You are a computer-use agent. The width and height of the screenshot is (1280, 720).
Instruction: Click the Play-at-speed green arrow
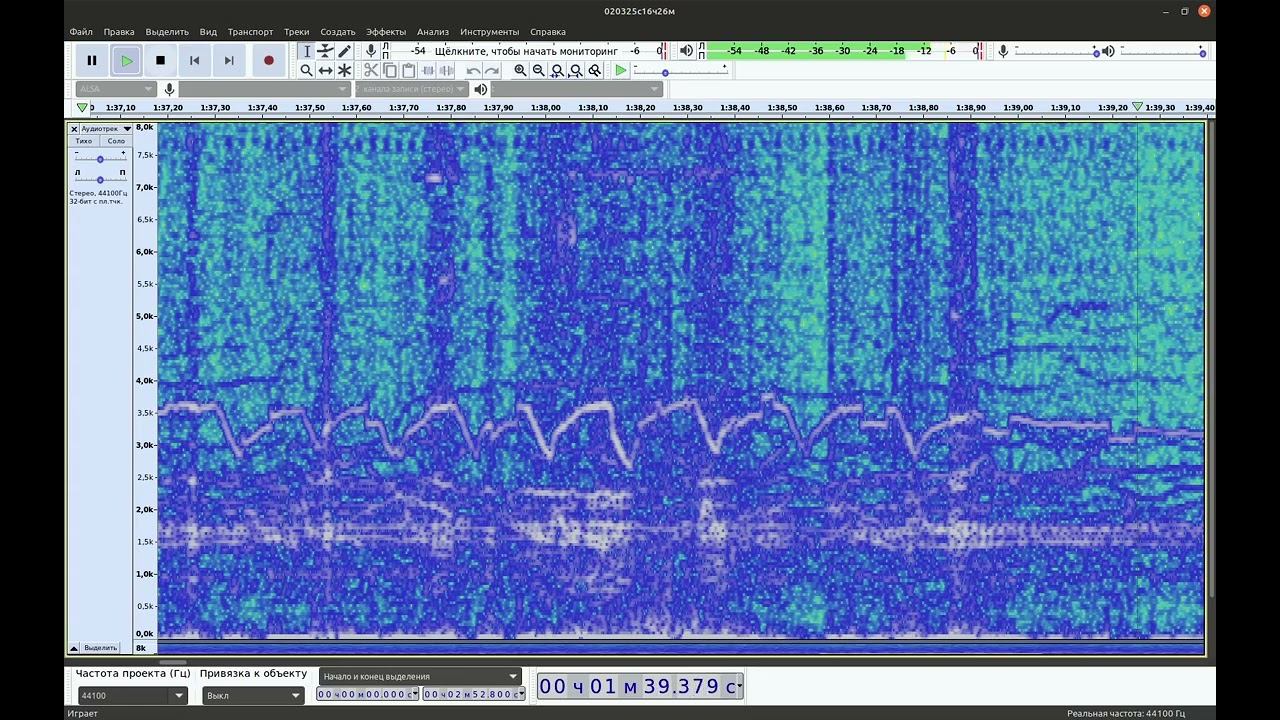pos(621,70)
